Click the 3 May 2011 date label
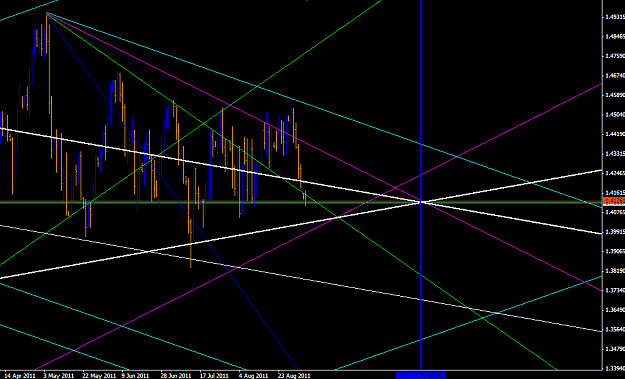625x379 pixels. click(x=59, y=375)
